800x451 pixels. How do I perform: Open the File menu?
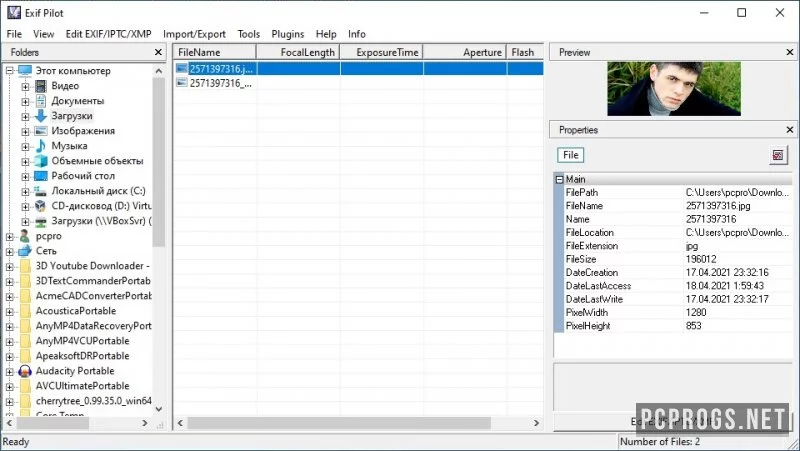coord(14,34)
